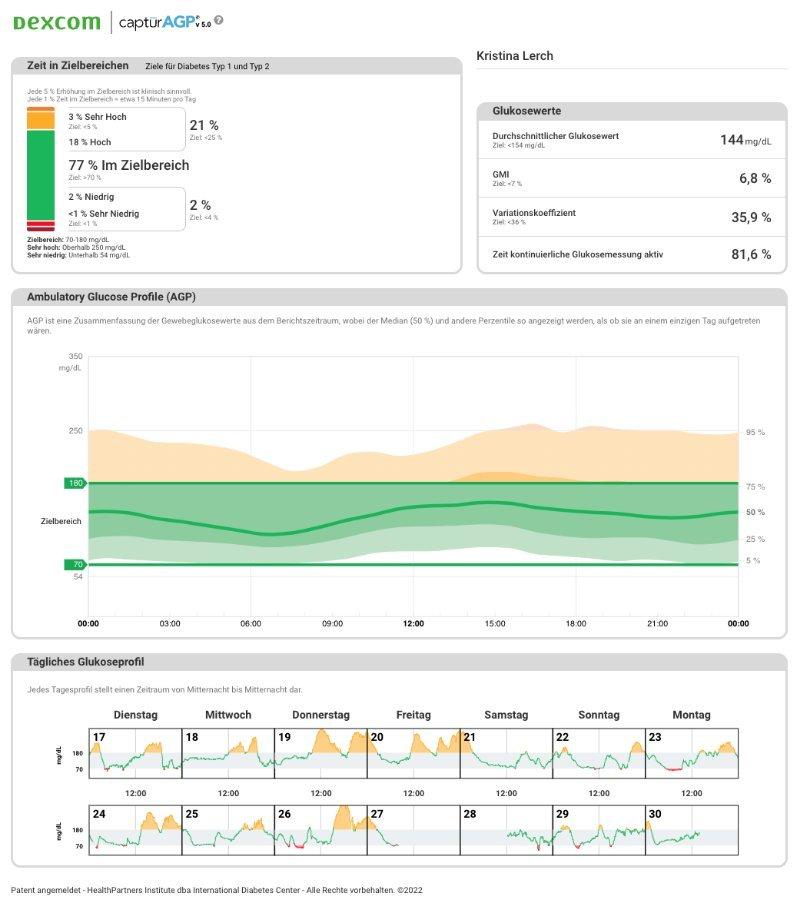Select the green 70 target marker
The height and width of the screenshot is (910, 800).
point(76,565)
